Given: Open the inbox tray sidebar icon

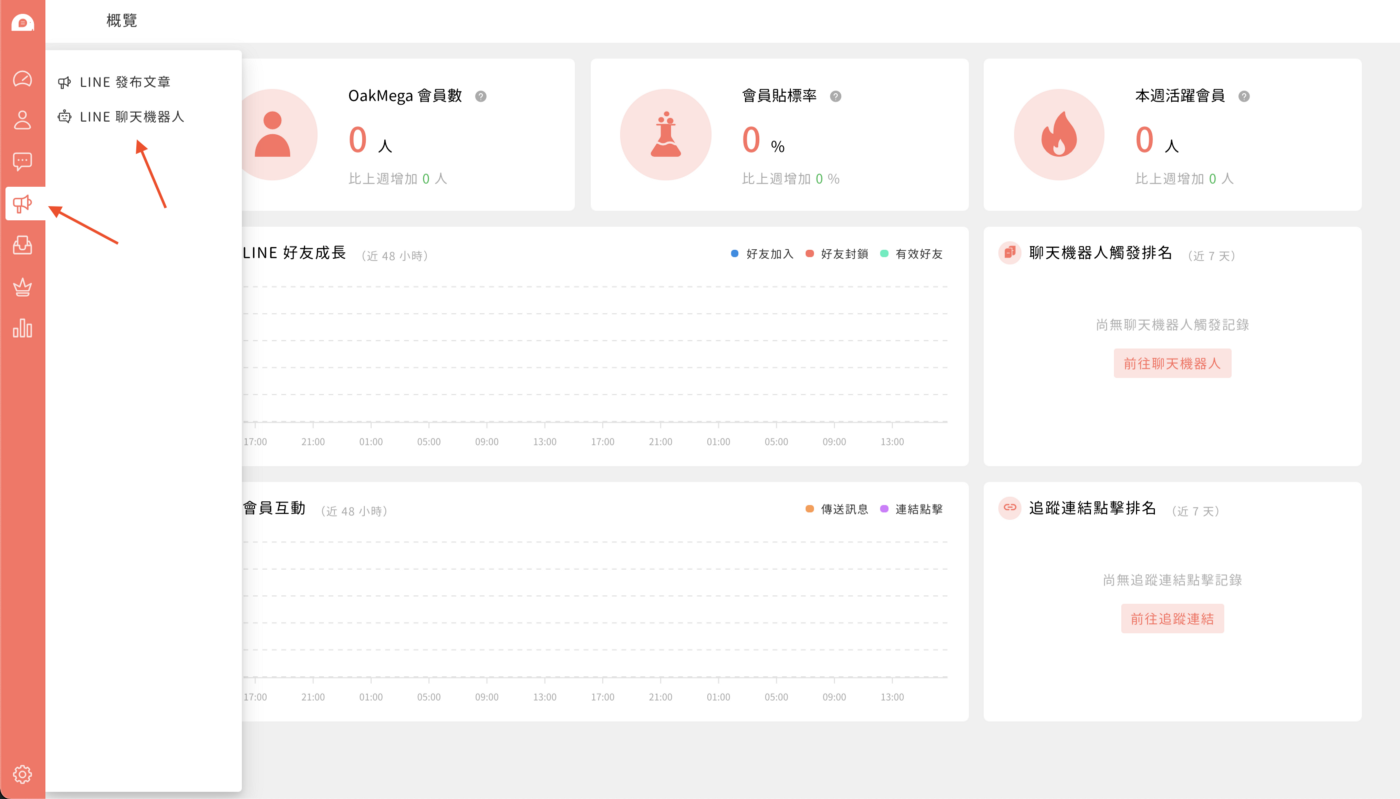Looking at the screenshot, I should pos(22,245).
